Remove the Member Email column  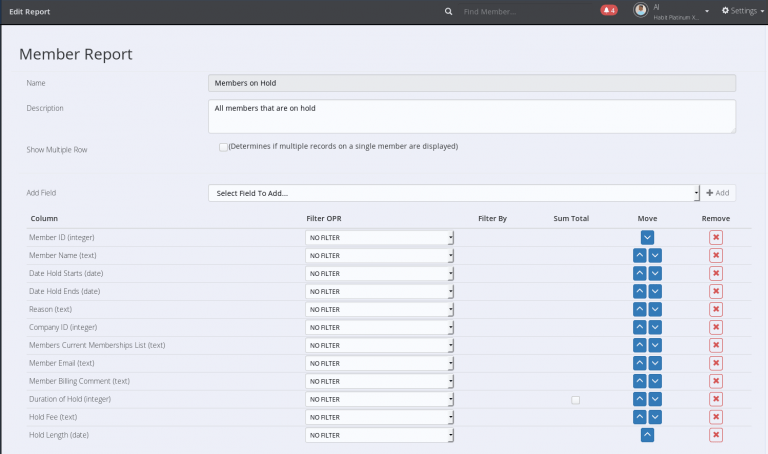pyautogui.click(x=716, y=363)
